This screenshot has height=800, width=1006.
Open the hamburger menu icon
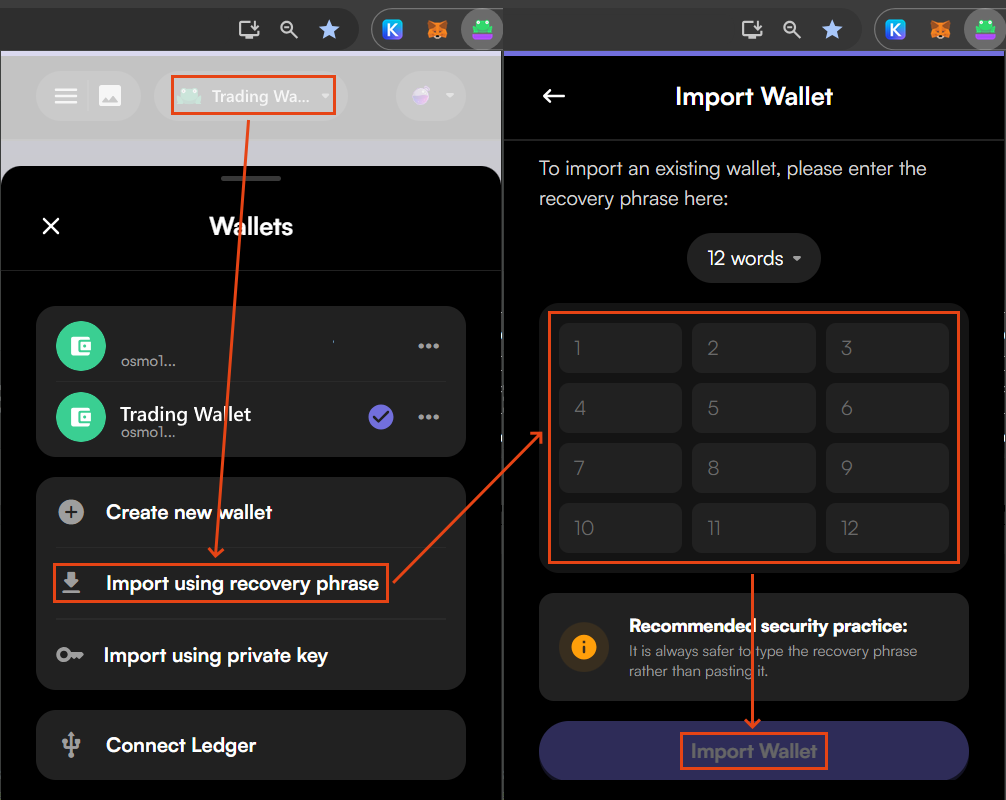pyautogui.click(x=66, y=96)
